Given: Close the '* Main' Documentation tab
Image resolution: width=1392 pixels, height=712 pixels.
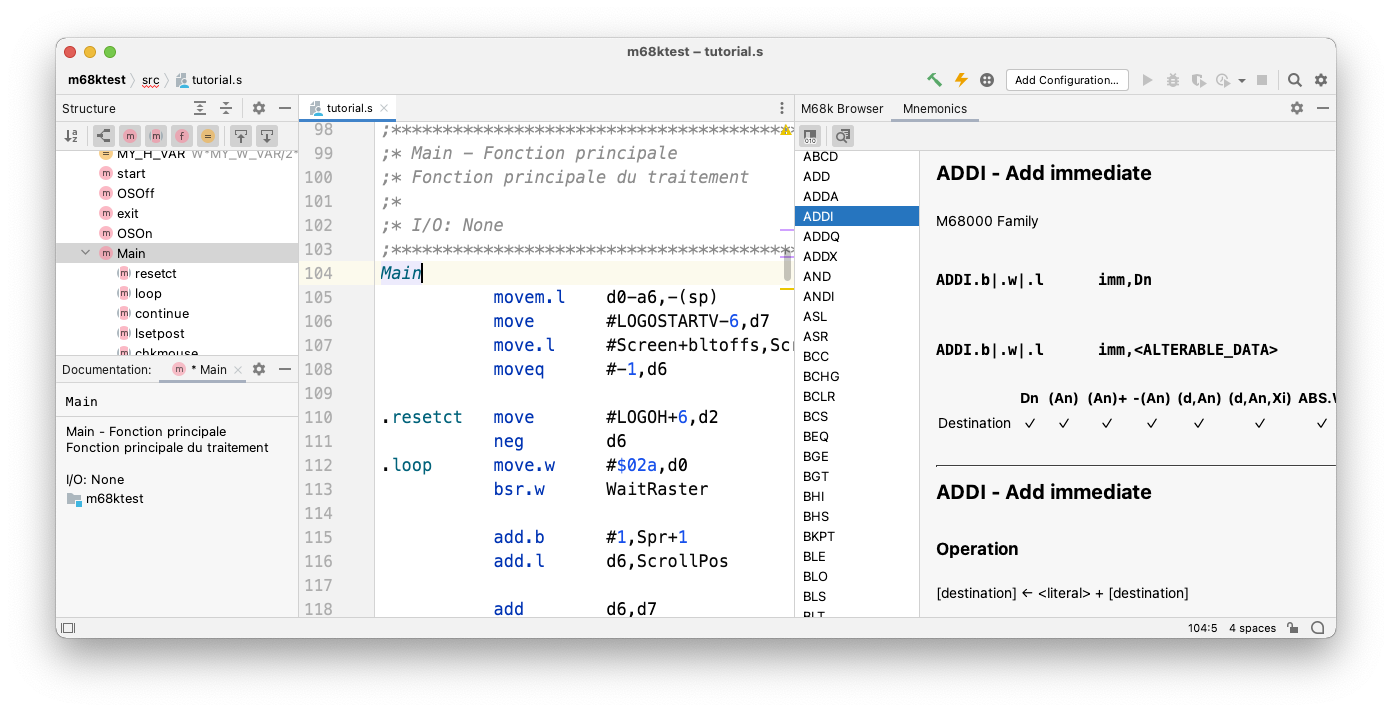Looking at the screenshot, I should [x=238, y=370].
